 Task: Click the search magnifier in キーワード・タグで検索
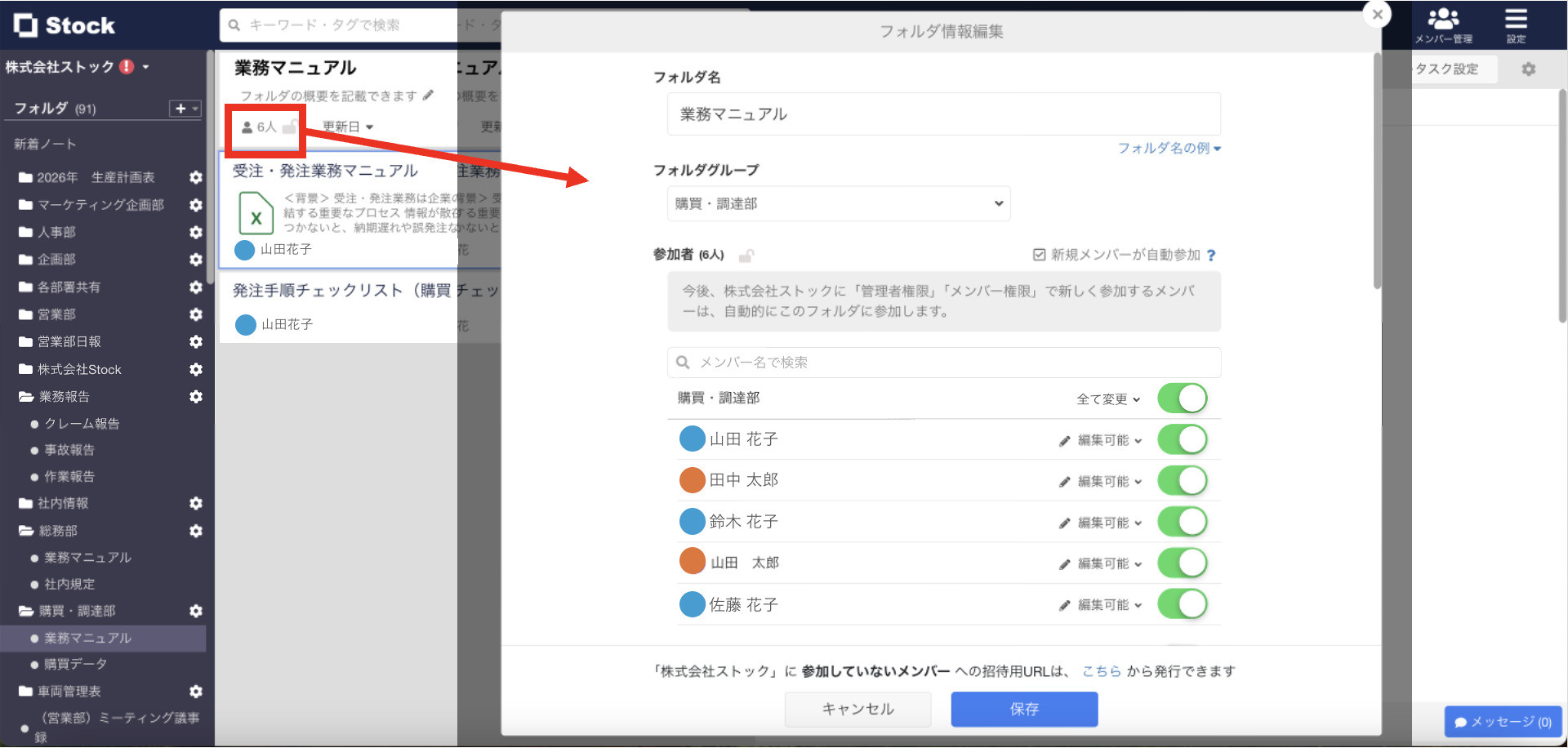[x=233, y=24]
